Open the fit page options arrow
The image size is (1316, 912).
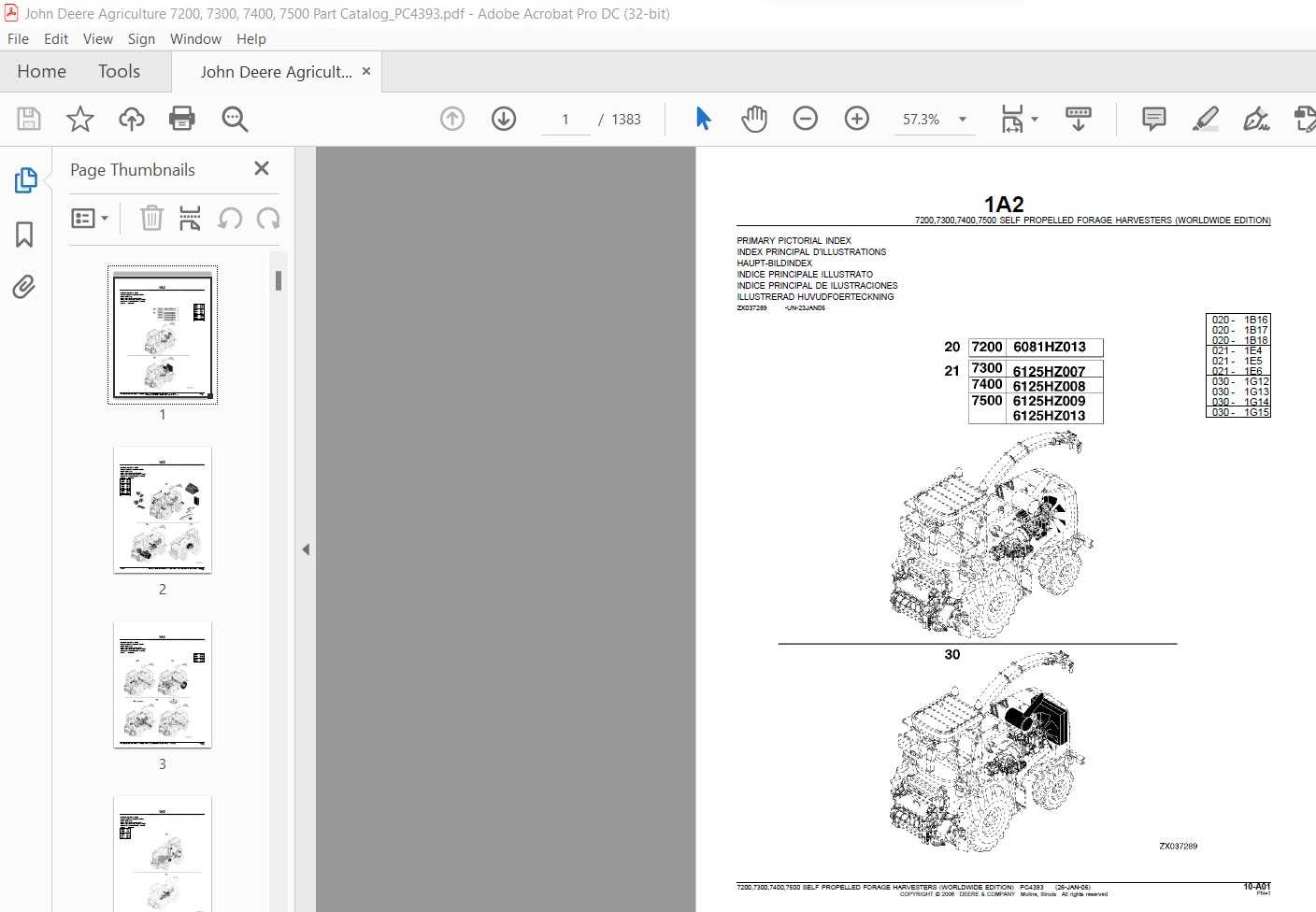coord(1035,119)
